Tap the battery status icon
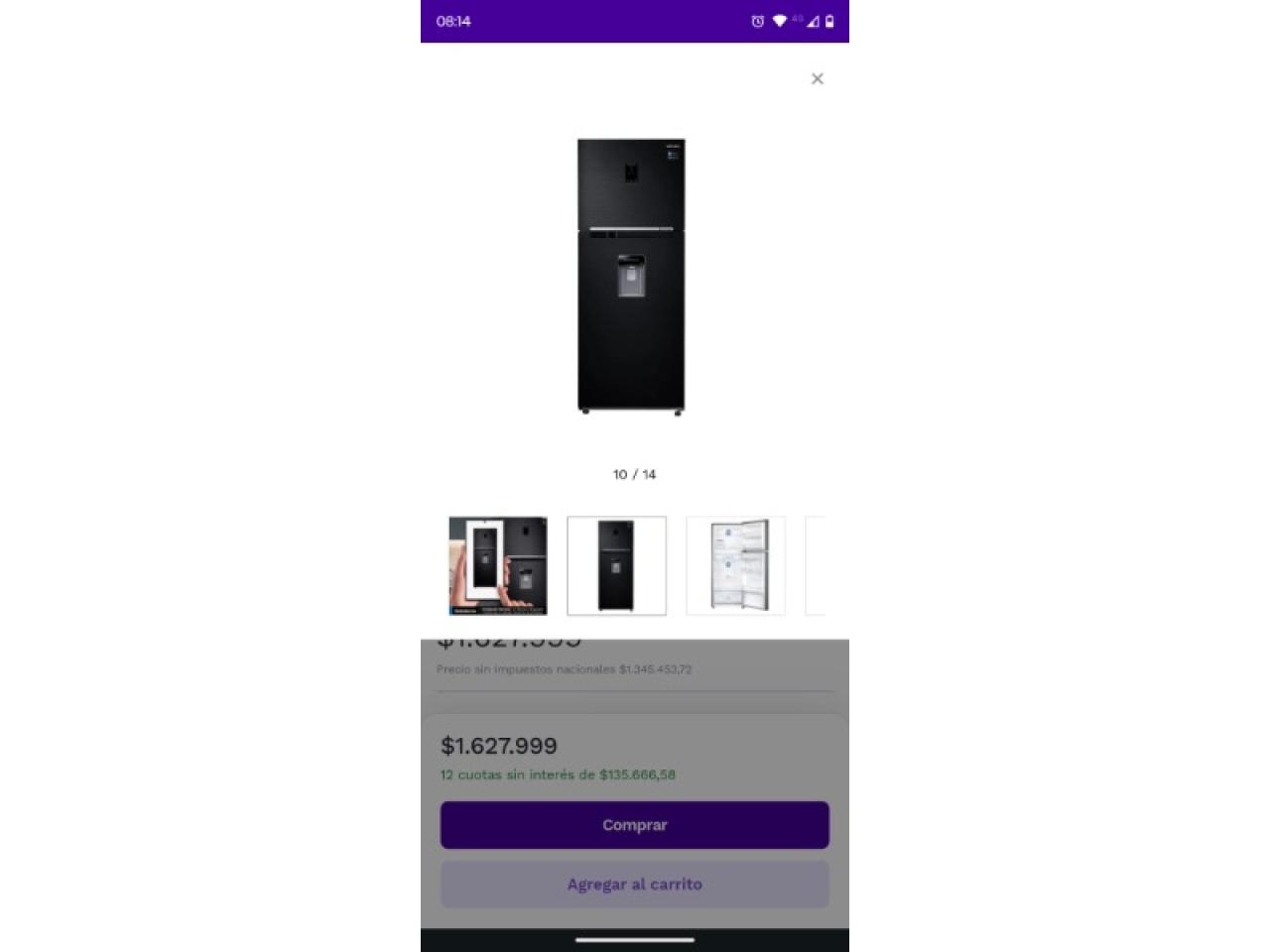 829,21
